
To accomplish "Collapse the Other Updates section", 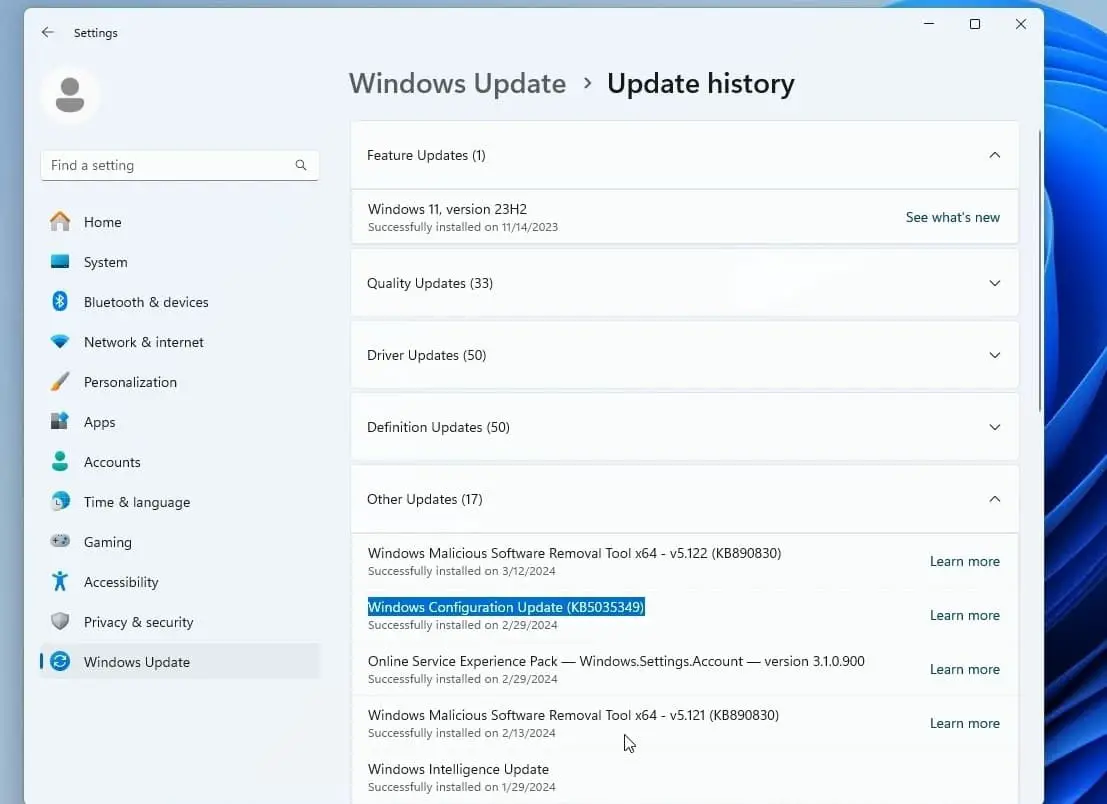I will click(994, 499).
